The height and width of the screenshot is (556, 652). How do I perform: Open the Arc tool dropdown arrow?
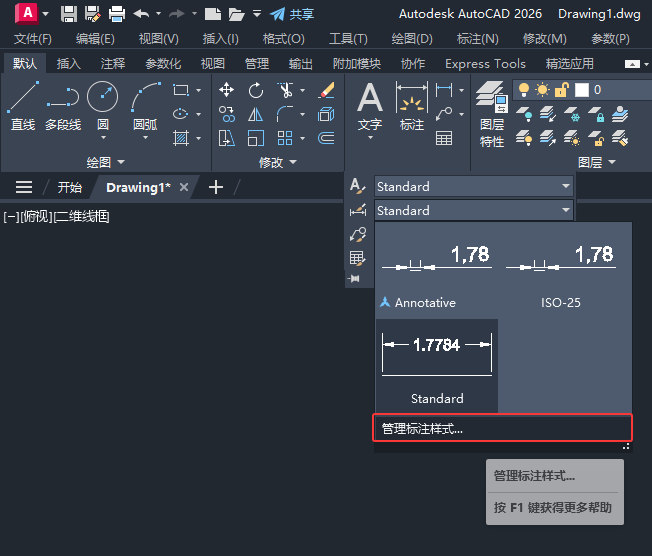[x=146, y=137]
